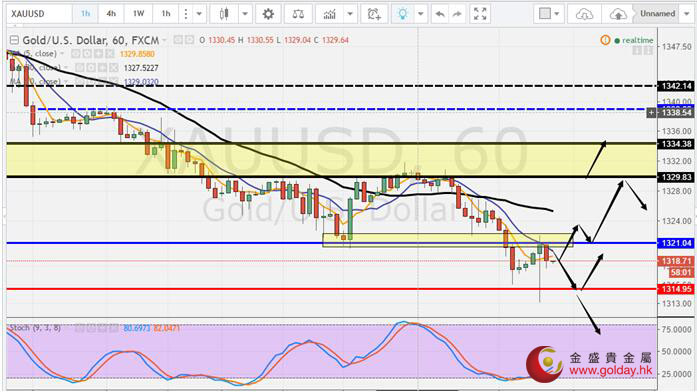Click the undo arrow icon
The image size is (697, 392).
click(440, 14)
